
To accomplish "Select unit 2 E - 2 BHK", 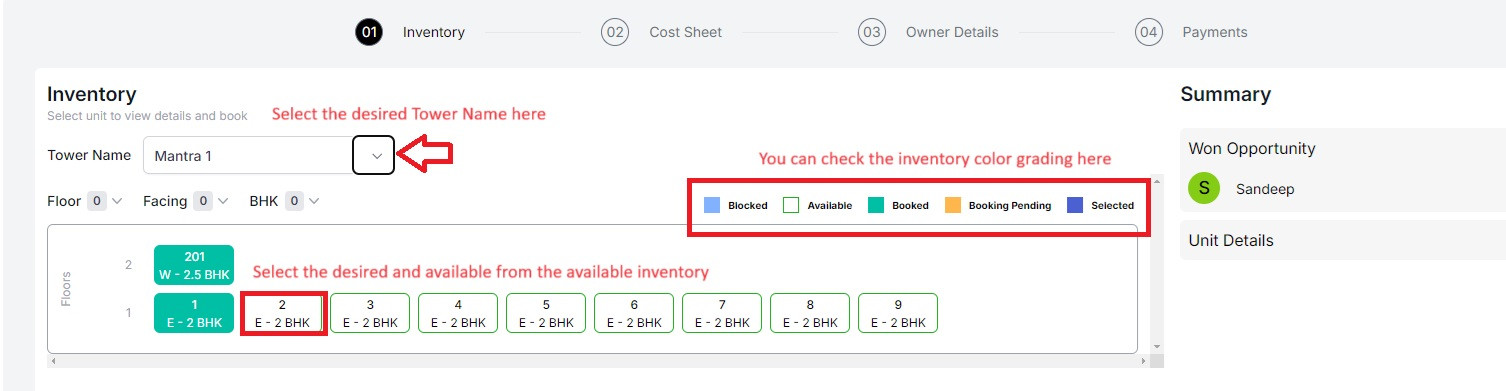I will [x=282, y=313].
